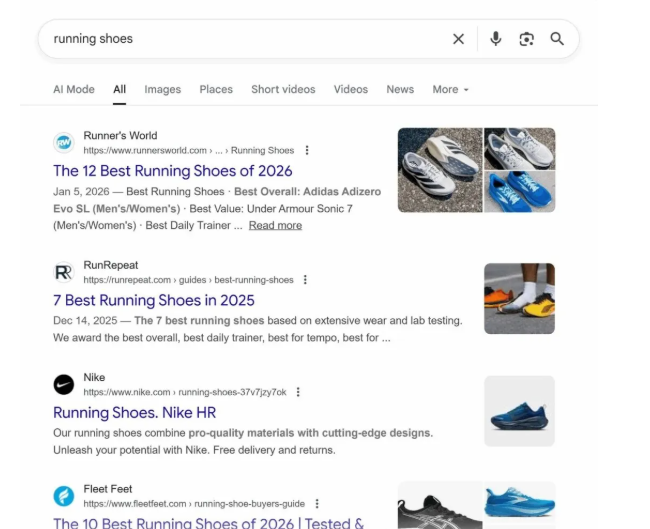Open options menu for Fleet Feet result
This screenshot has height=529, width=650.
point(317,503)
